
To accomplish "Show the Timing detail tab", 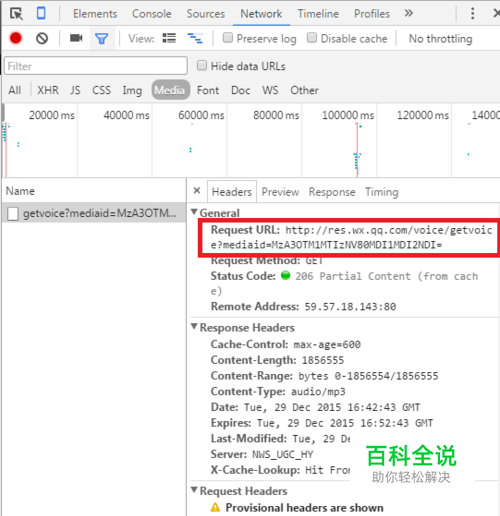I will tap(381, 192).
